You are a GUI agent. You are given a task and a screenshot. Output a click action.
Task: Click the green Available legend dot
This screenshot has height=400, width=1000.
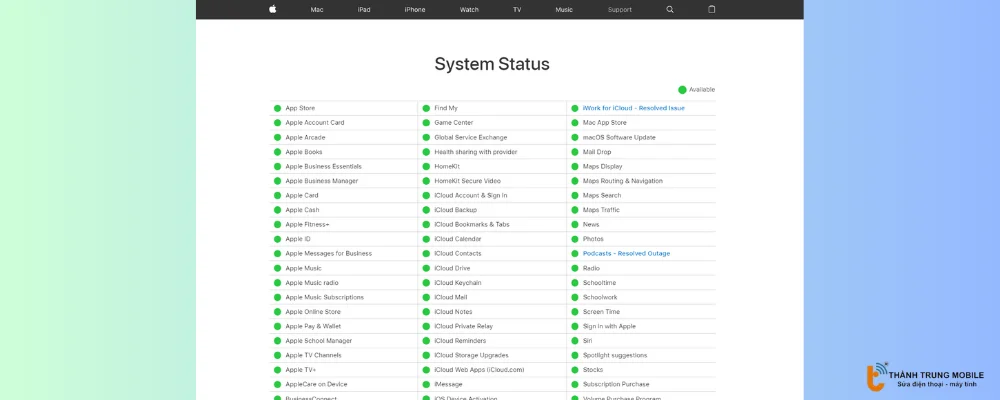point(682,89)
